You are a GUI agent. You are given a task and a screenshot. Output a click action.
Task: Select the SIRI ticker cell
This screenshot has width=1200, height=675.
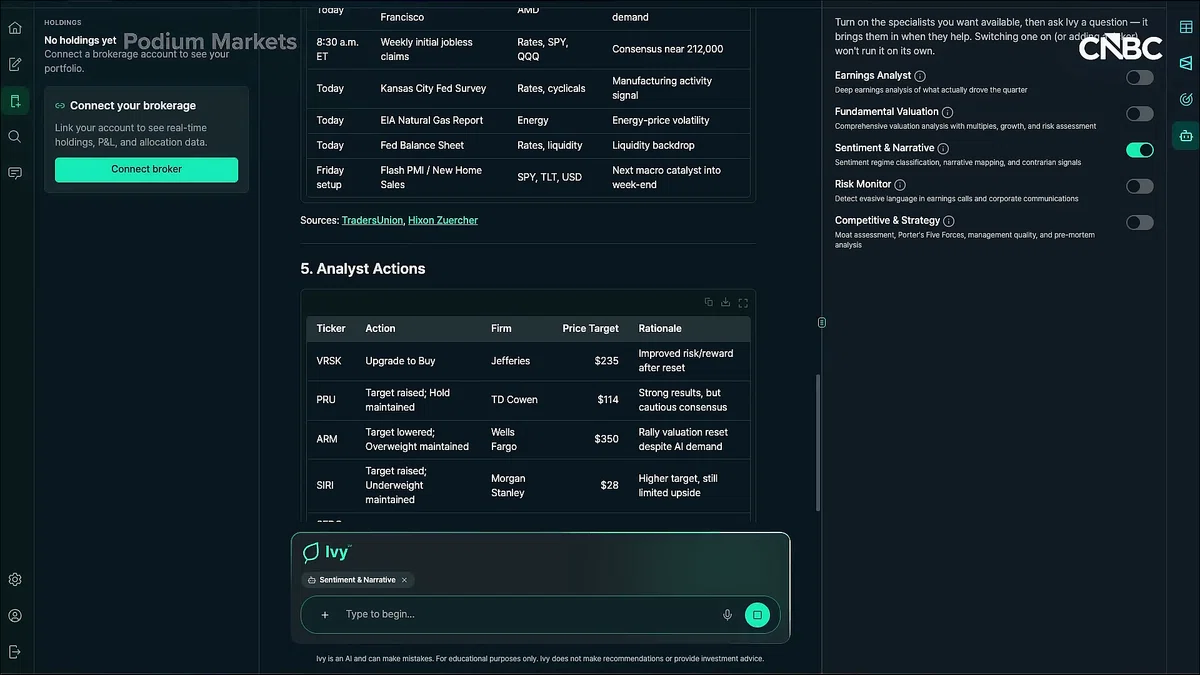(325, 485)
